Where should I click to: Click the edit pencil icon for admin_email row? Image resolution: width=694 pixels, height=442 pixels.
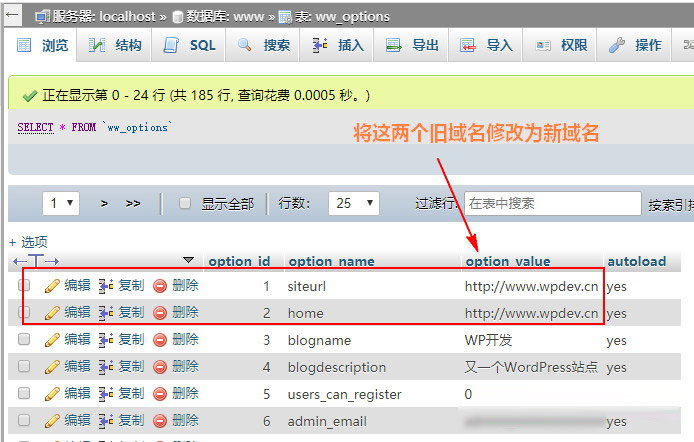coord(52,421)
